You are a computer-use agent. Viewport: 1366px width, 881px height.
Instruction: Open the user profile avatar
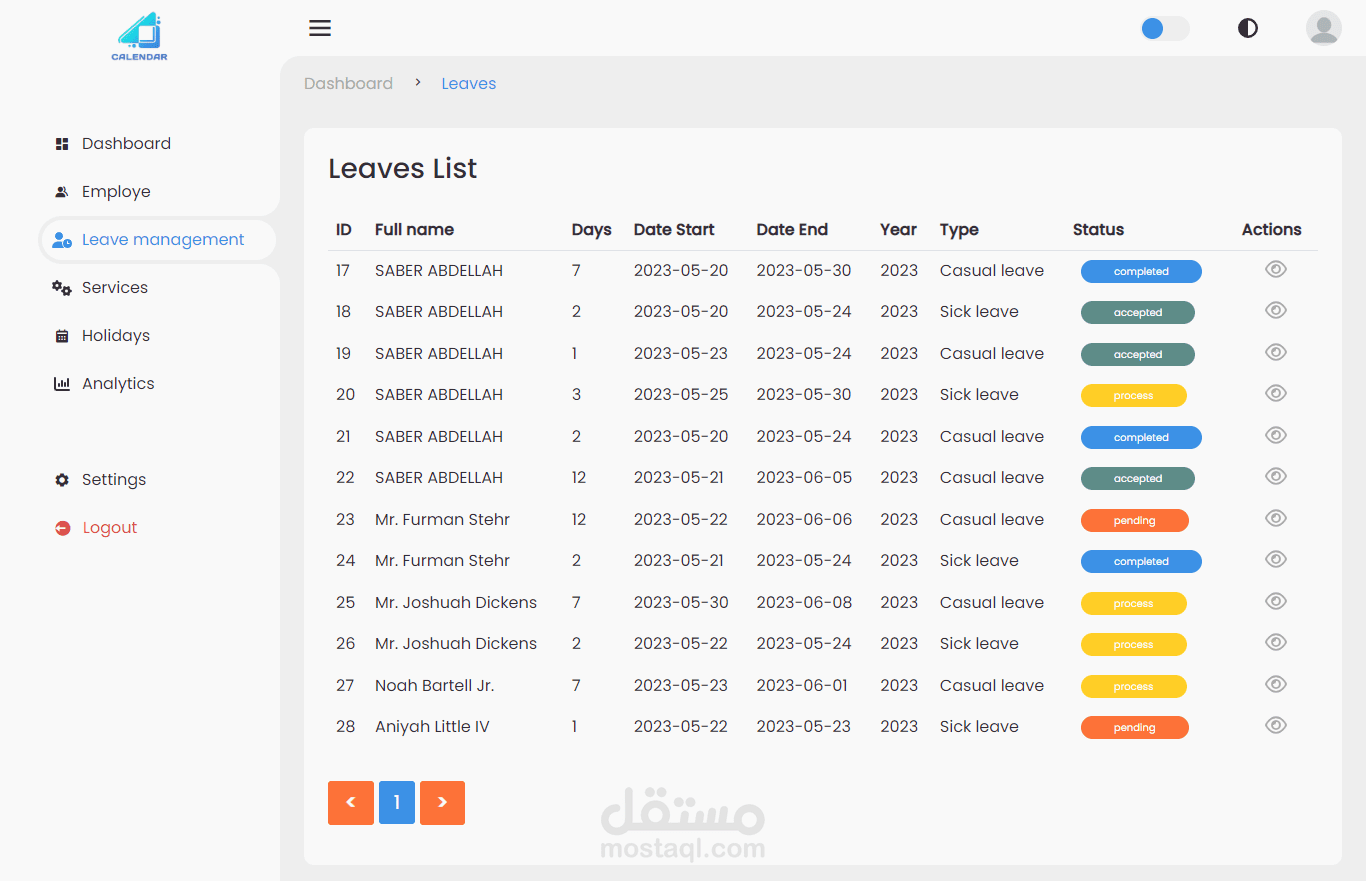point(1323,28)
